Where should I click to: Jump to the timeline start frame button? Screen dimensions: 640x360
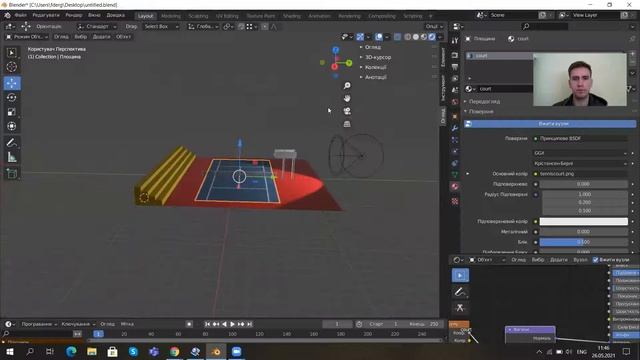click(207, 324)
